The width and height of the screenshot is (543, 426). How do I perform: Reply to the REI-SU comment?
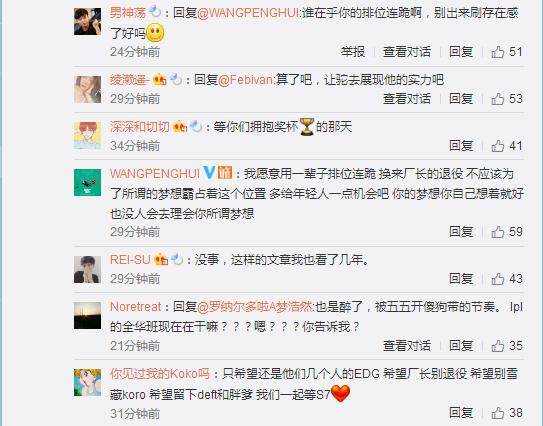461,278
